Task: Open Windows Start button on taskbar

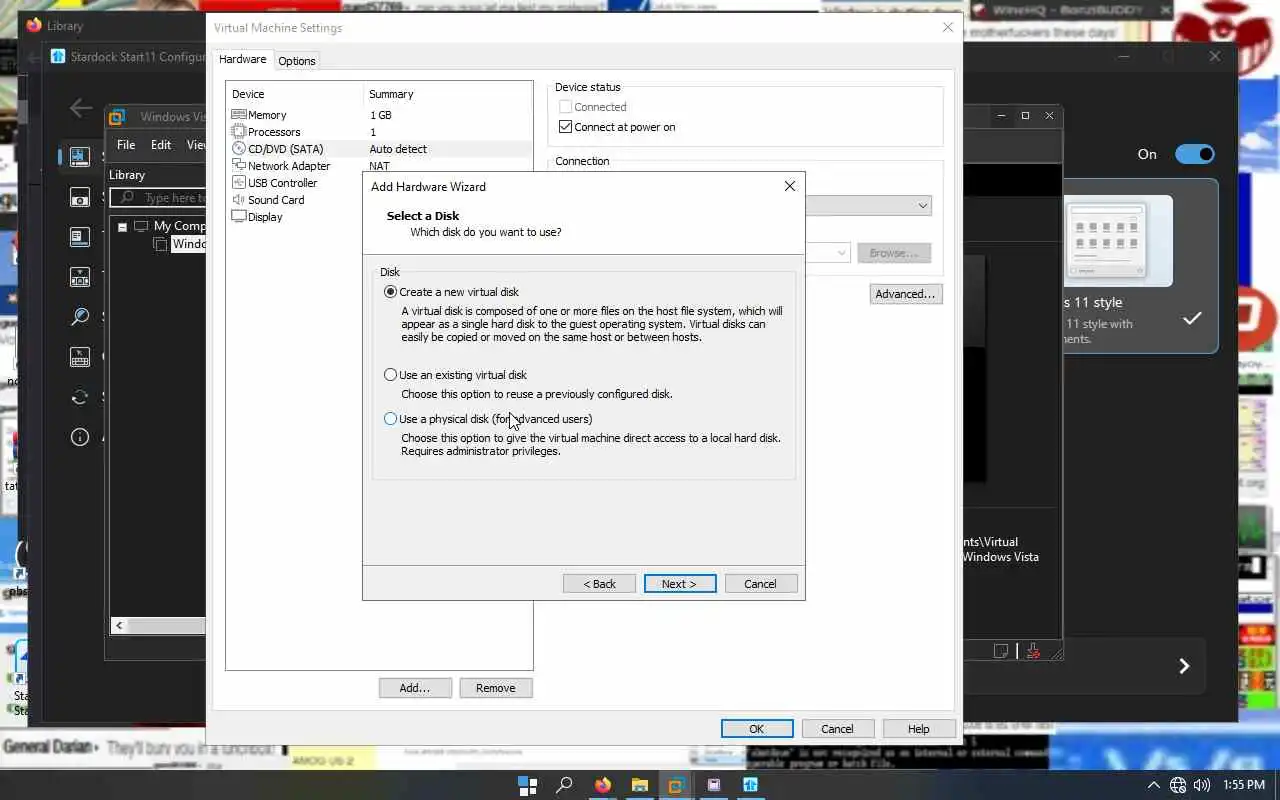Action: coord(527,785)
